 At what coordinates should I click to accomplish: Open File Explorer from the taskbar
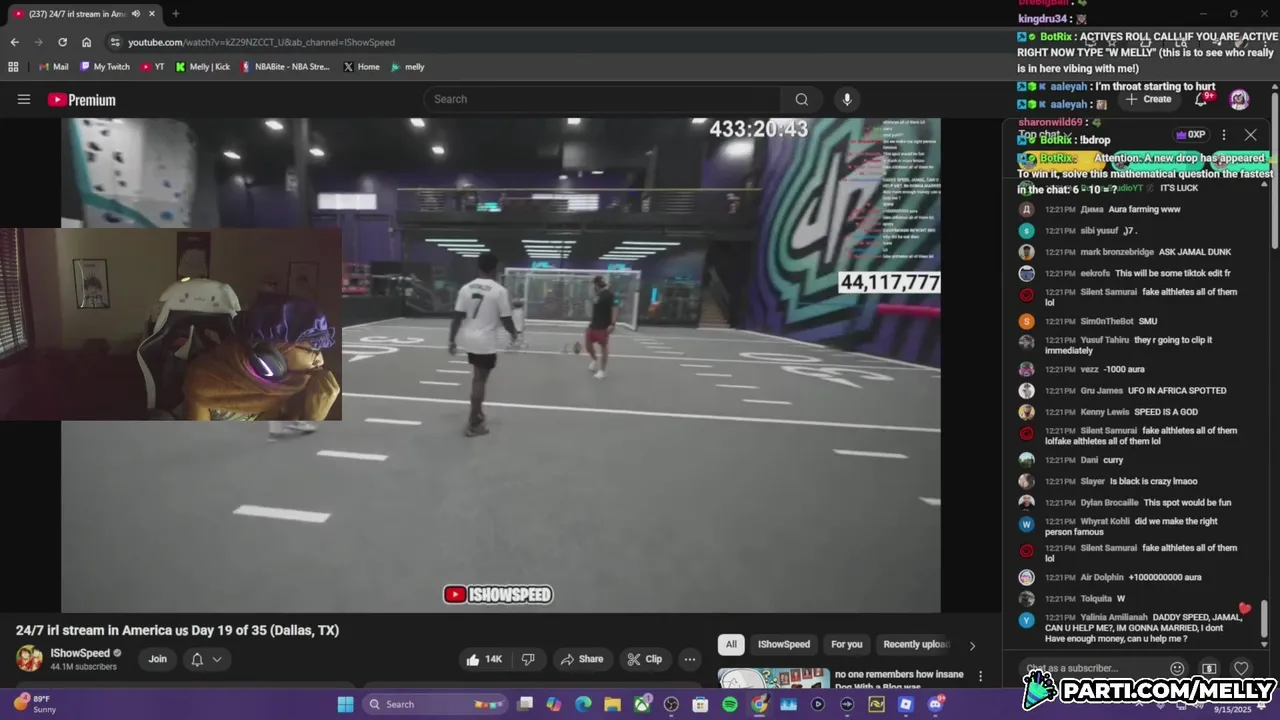[612, 704]
